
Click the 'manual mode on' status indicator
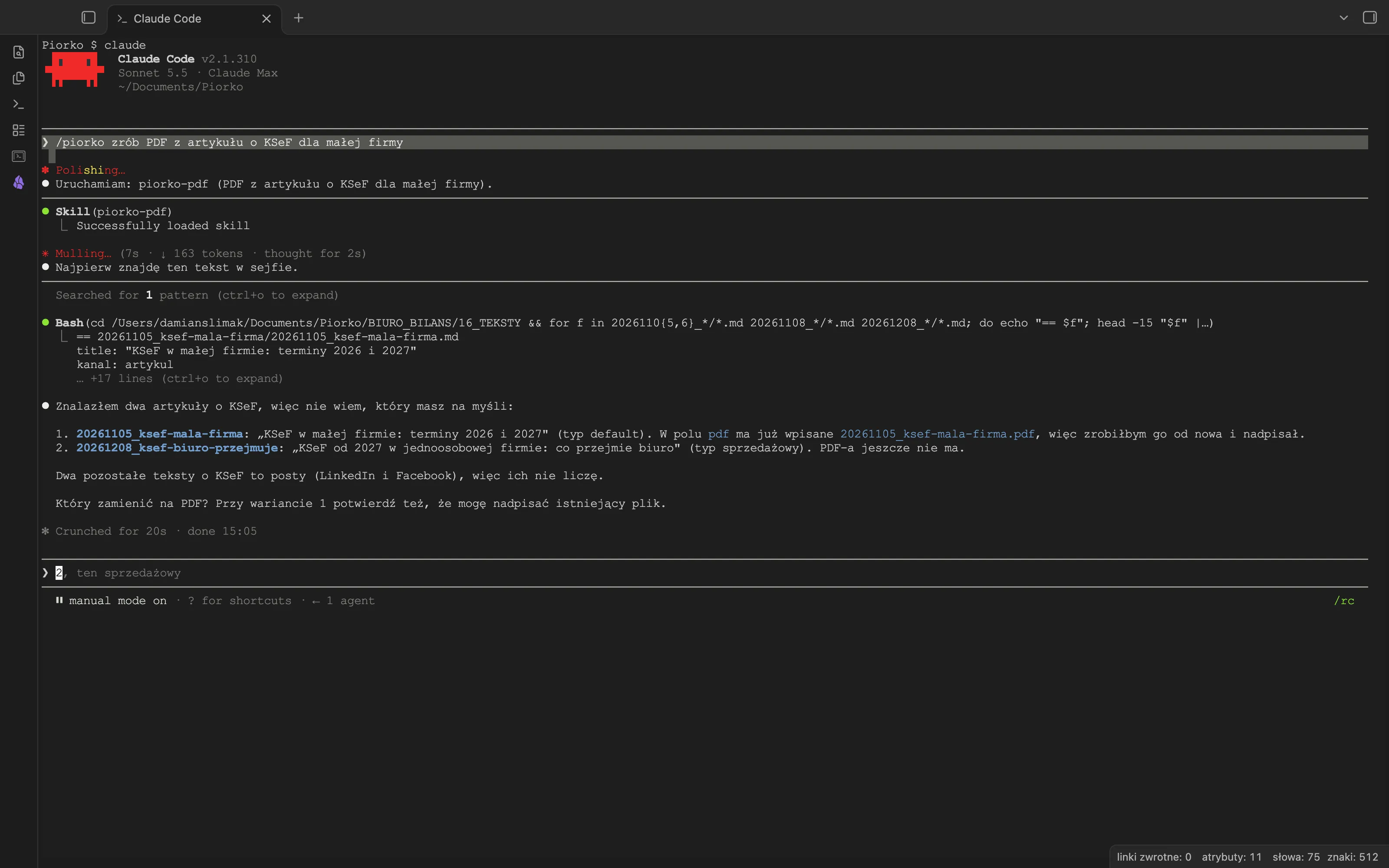(112, 601)
